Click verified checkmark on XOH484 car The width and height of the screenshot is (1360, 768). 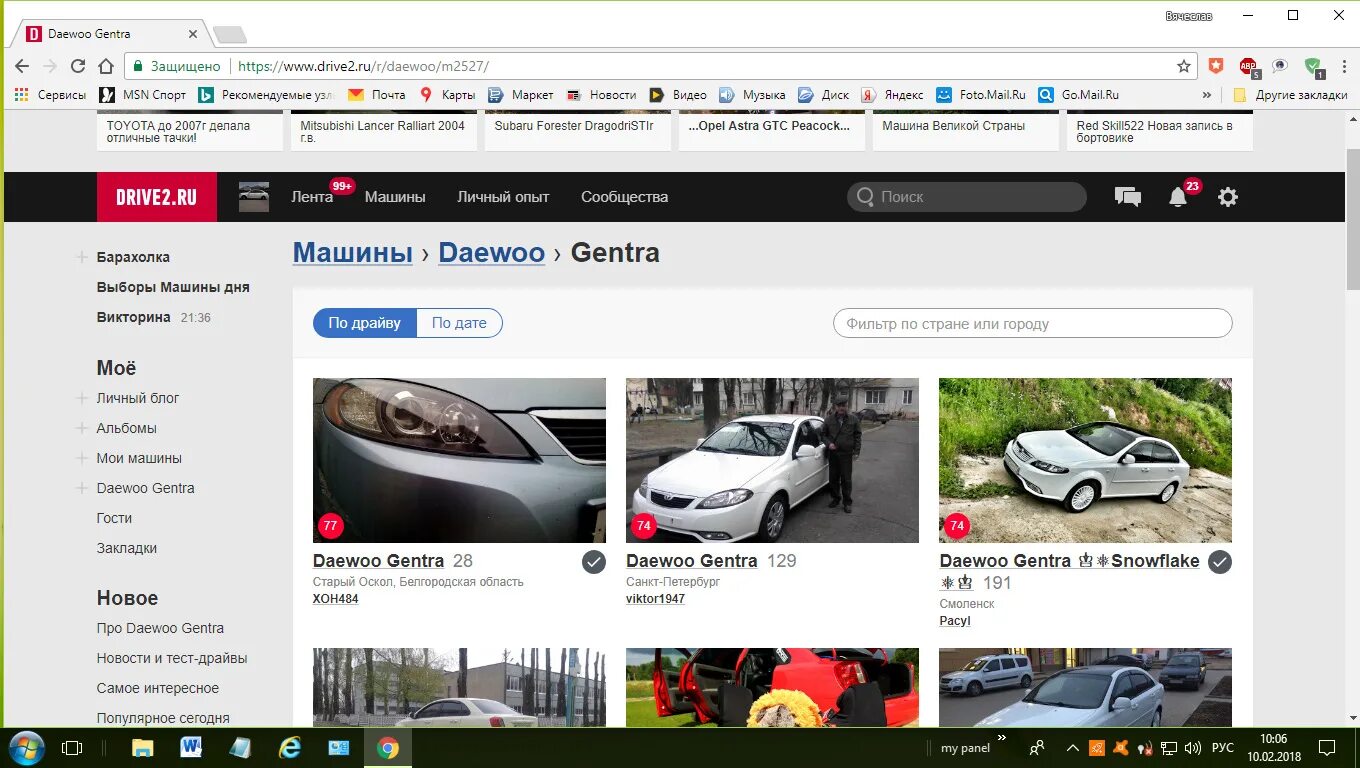point(594,562)
